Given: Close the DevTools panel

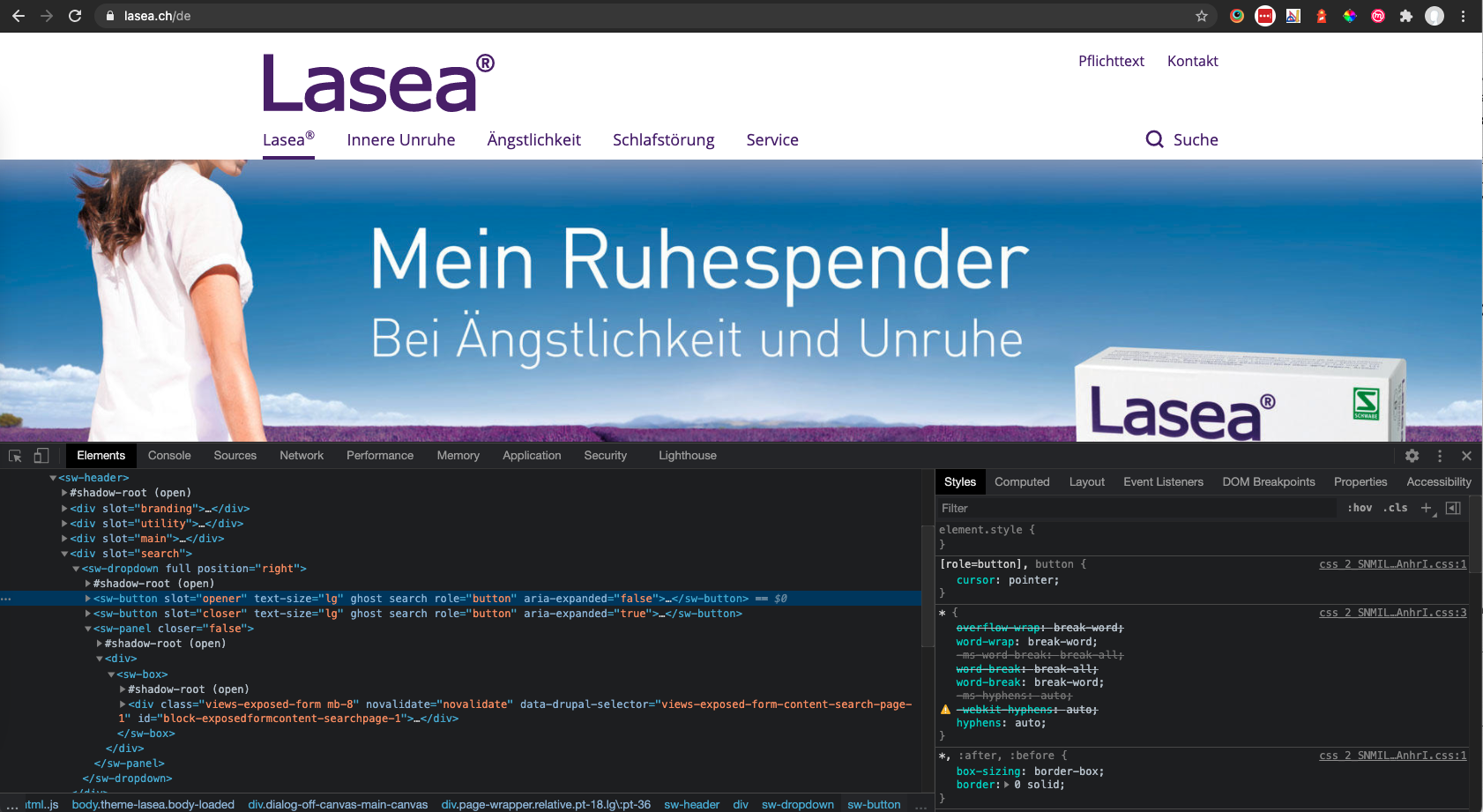Looking at the screenshot, I should click(x=1466, y=456).
